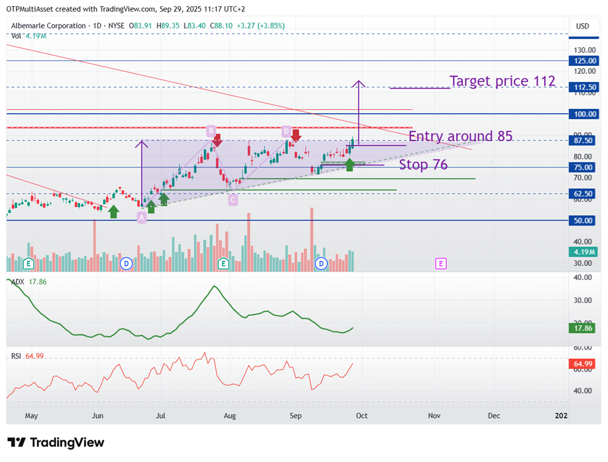The height and width of the screenshot is (462, 608).
Task: Click the Vol indicator legend label
Action: (16, 36)
